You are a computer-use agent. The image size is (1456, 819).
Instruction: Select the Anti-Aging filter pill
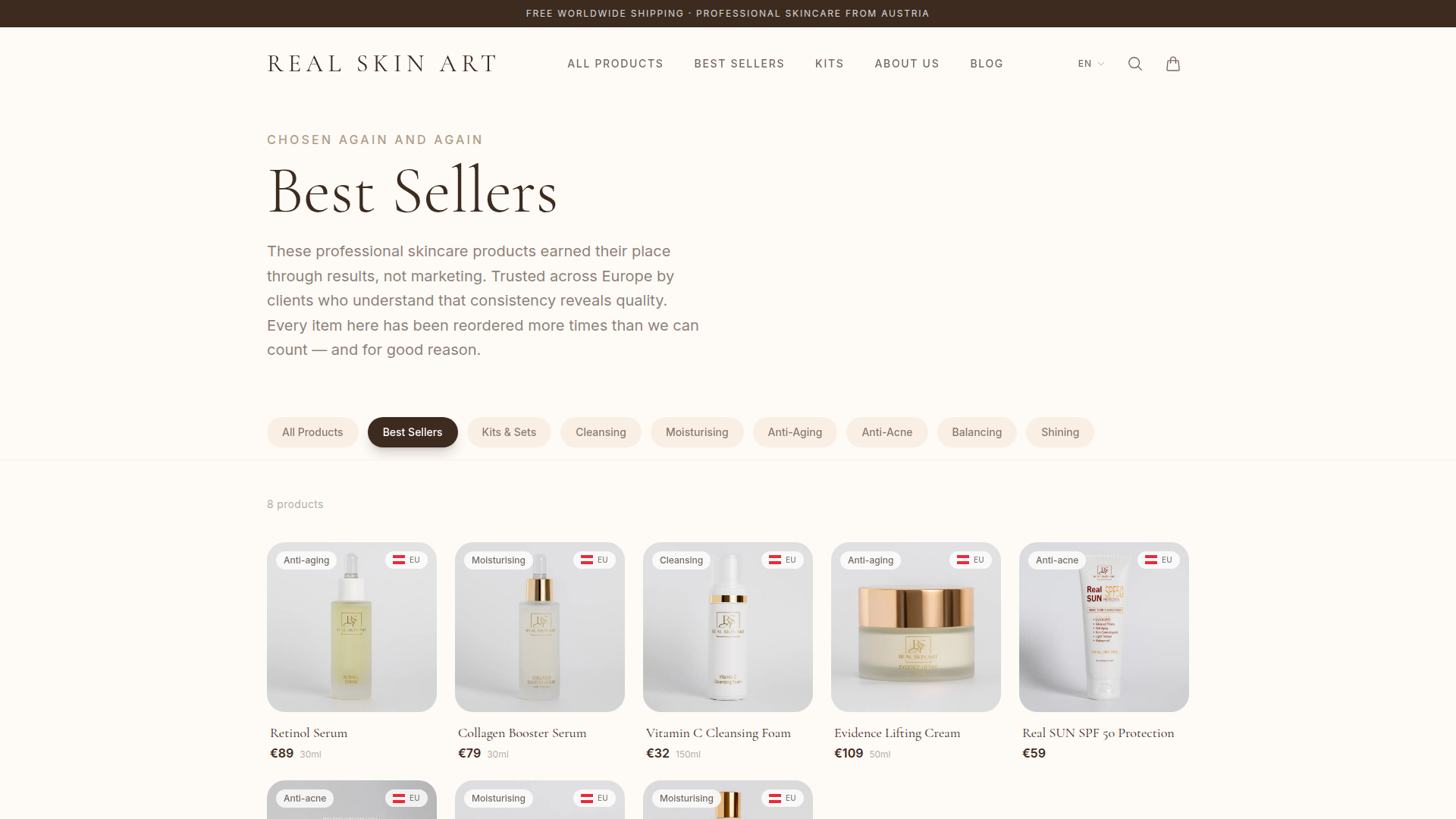(x=795, y=432)
